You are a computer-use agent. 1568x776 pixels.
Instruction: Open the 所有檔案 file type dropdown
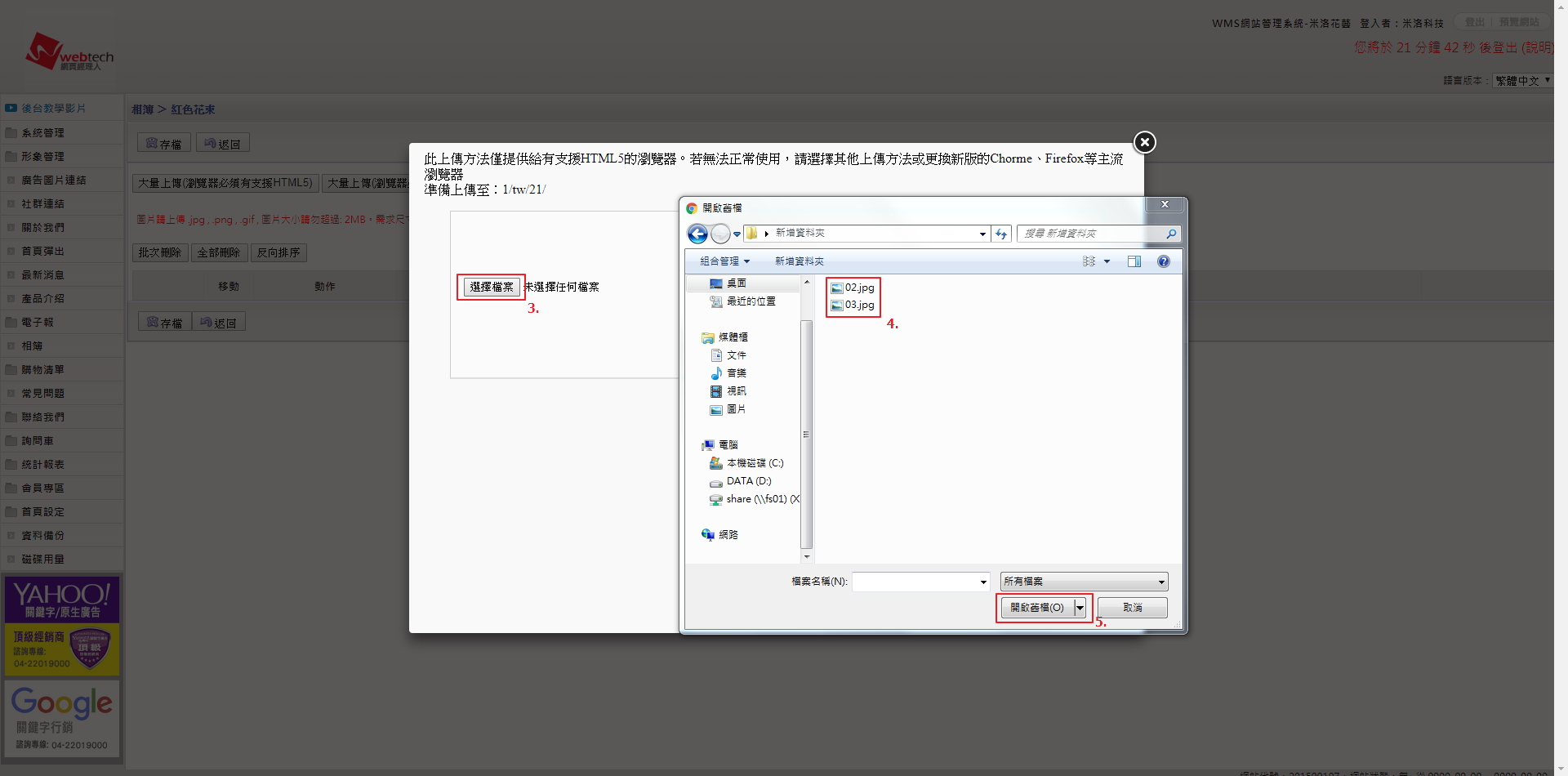click(1084, 582)
